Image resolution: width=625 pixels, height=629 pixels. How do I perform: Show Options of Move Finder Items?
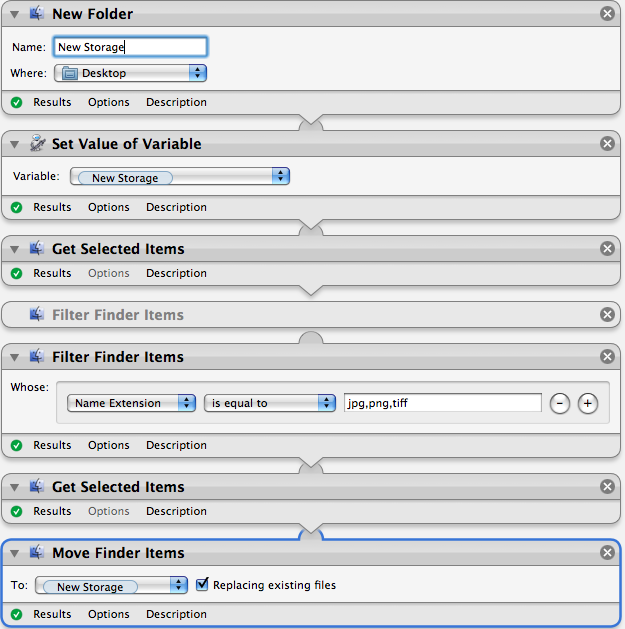[109, 614]
